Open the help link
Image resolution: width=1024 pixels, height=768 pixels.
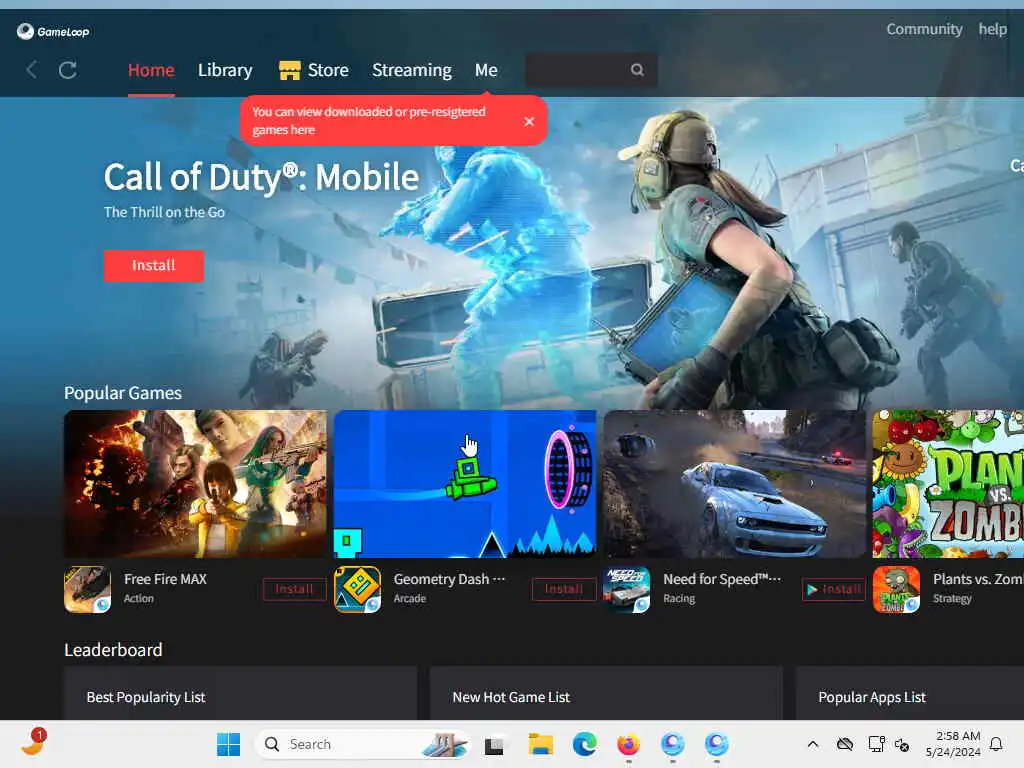click(992, 29)
